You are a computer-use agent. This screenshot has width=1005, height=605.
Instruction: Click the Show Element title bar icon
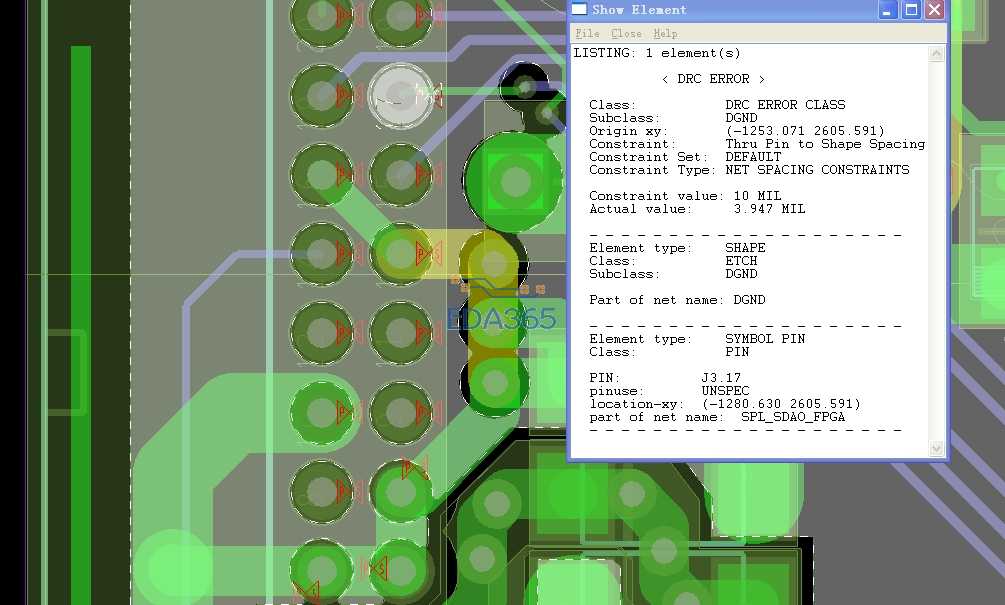click(579, 9)
